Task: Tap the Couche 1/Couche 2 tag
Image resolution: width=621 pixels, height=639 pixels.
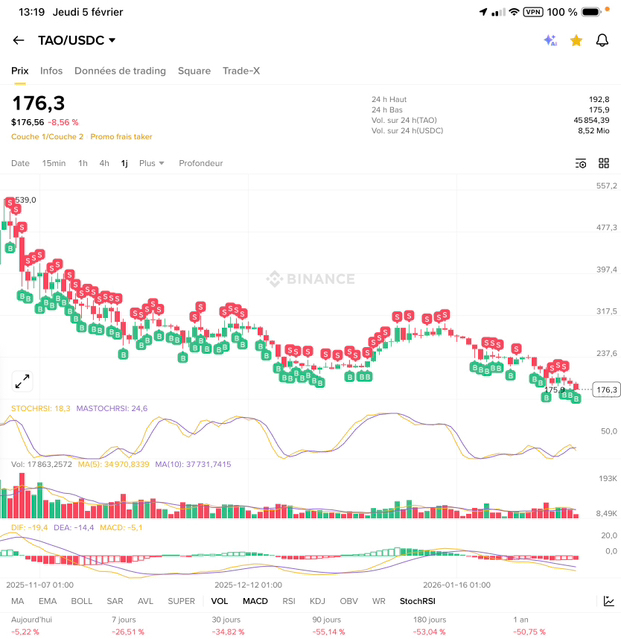Action: [47, 137]
